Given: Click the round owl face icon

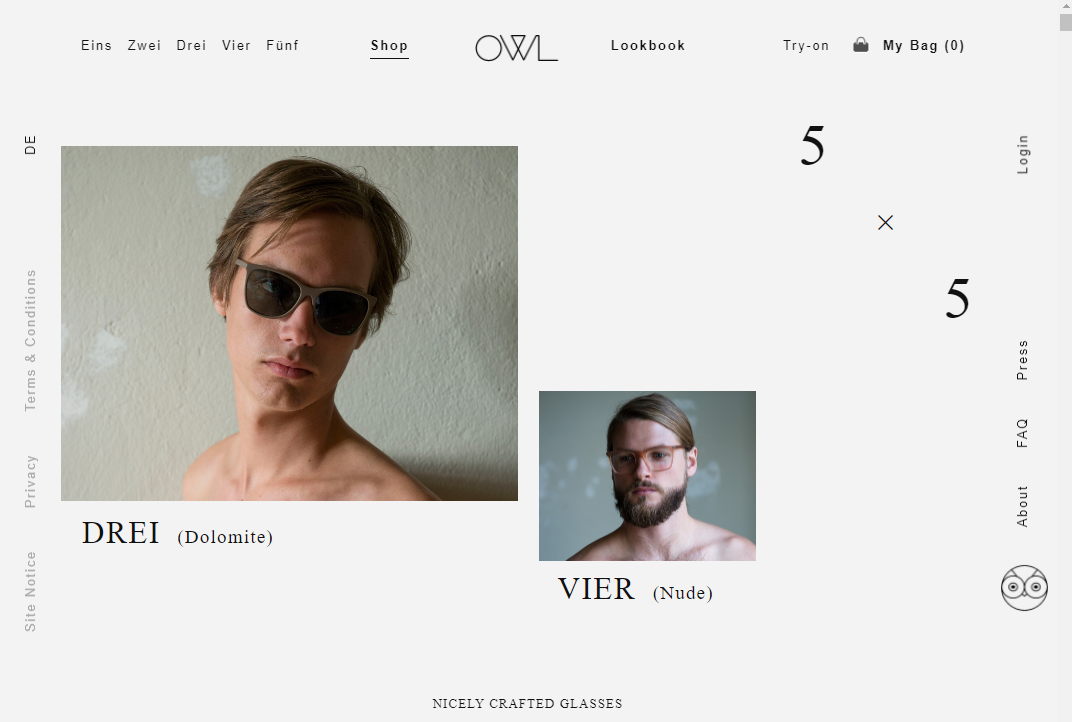Looking at the screenshot, I should click(x=1024, y=588).
